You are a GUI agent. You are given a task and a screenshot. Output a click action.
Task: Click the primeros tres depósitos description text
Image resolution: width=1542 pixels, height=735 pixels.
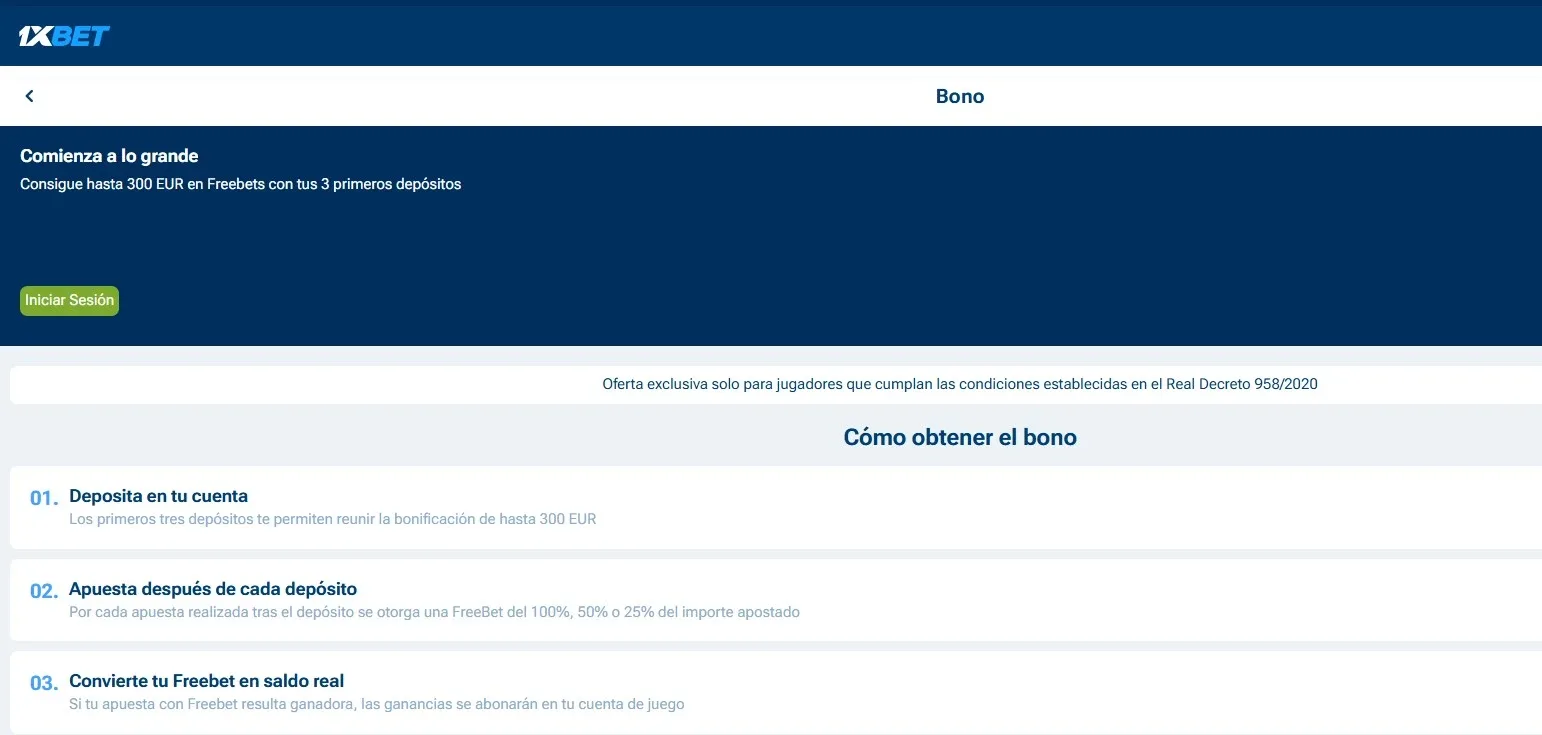[333, 520]
